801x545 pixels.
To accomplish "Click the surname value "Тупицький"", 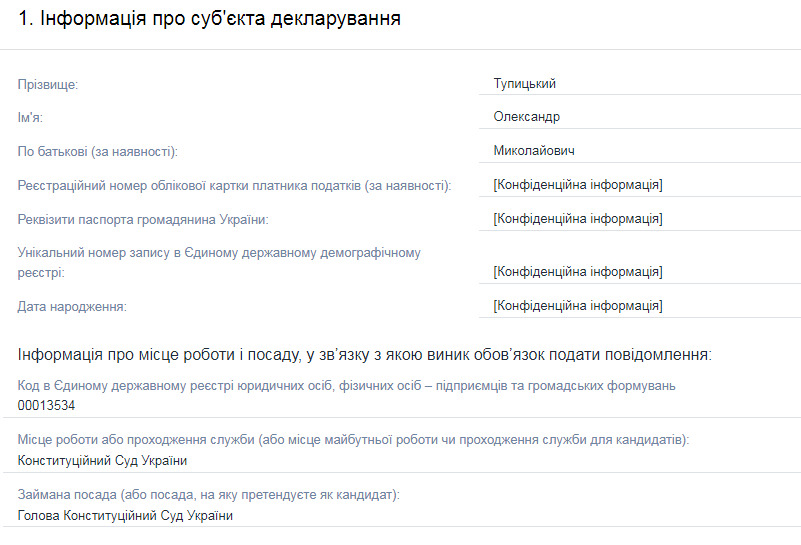I will point(524,84).
